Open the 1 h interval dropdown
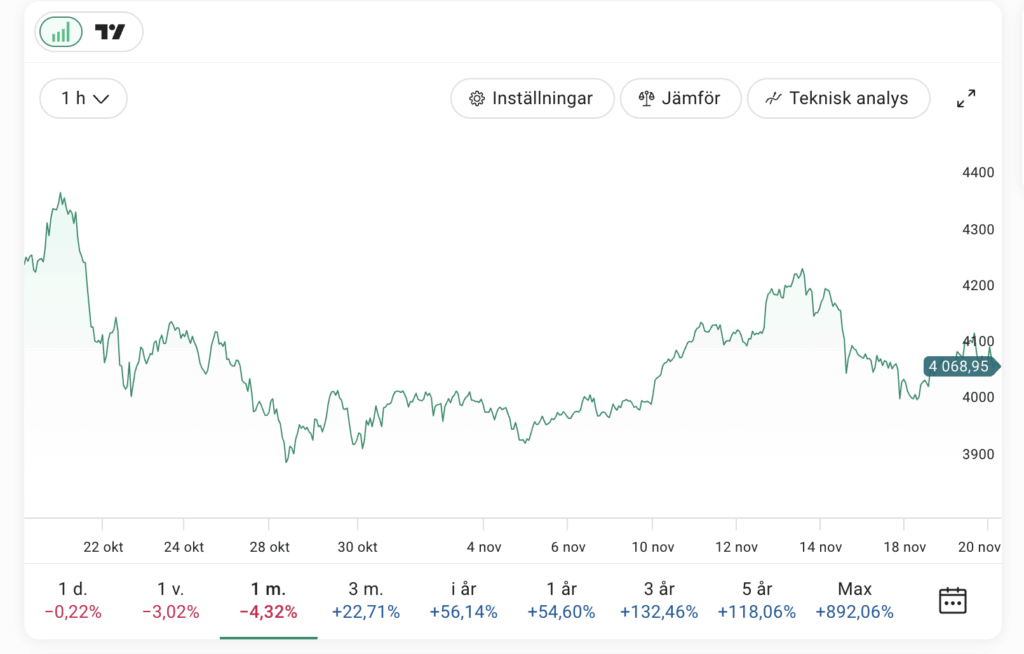 click(x=84, y=98)
